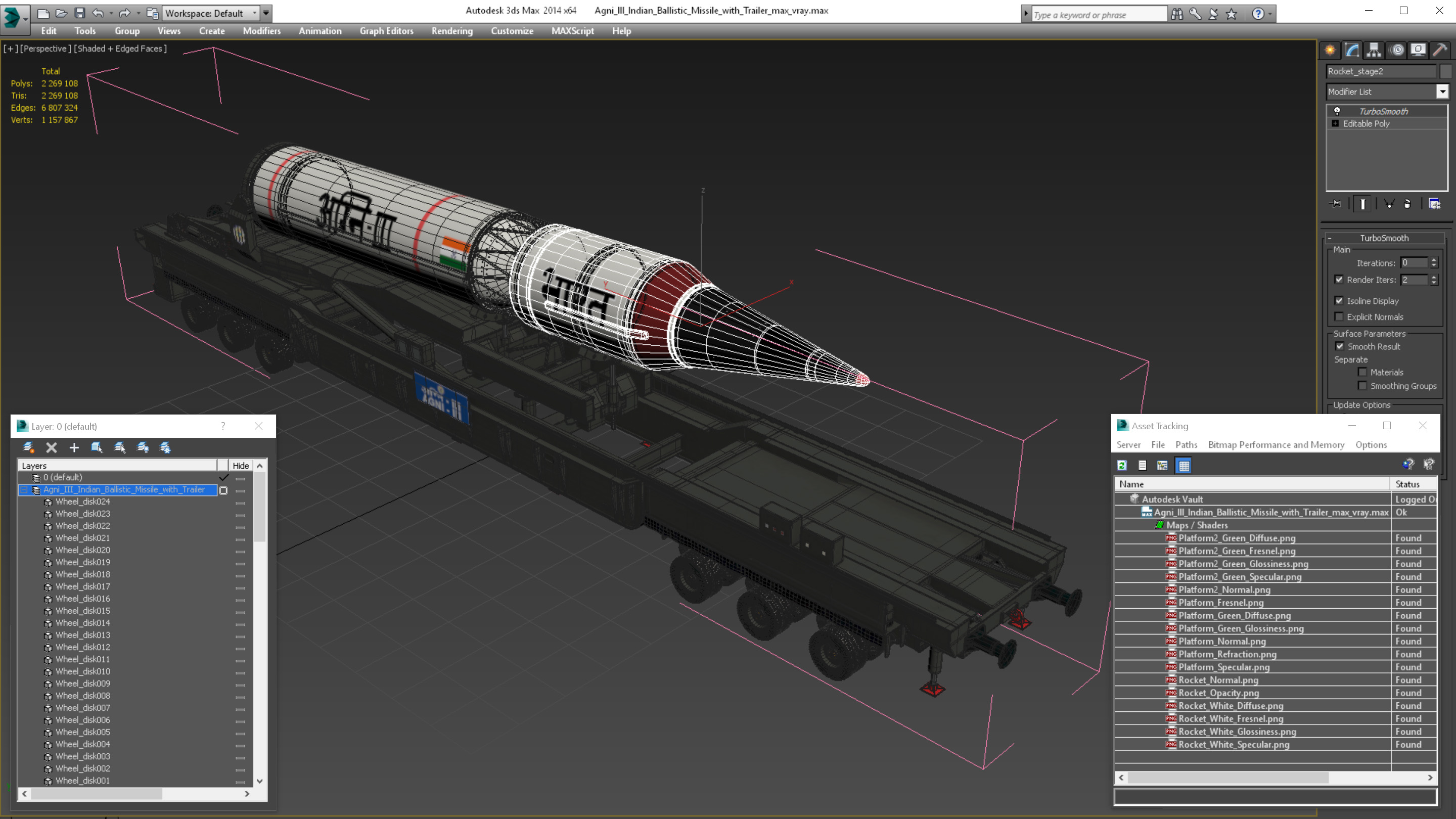
Task: Click Refresh icon in Asset Tracking toolbar
Action: (1122, 465)
